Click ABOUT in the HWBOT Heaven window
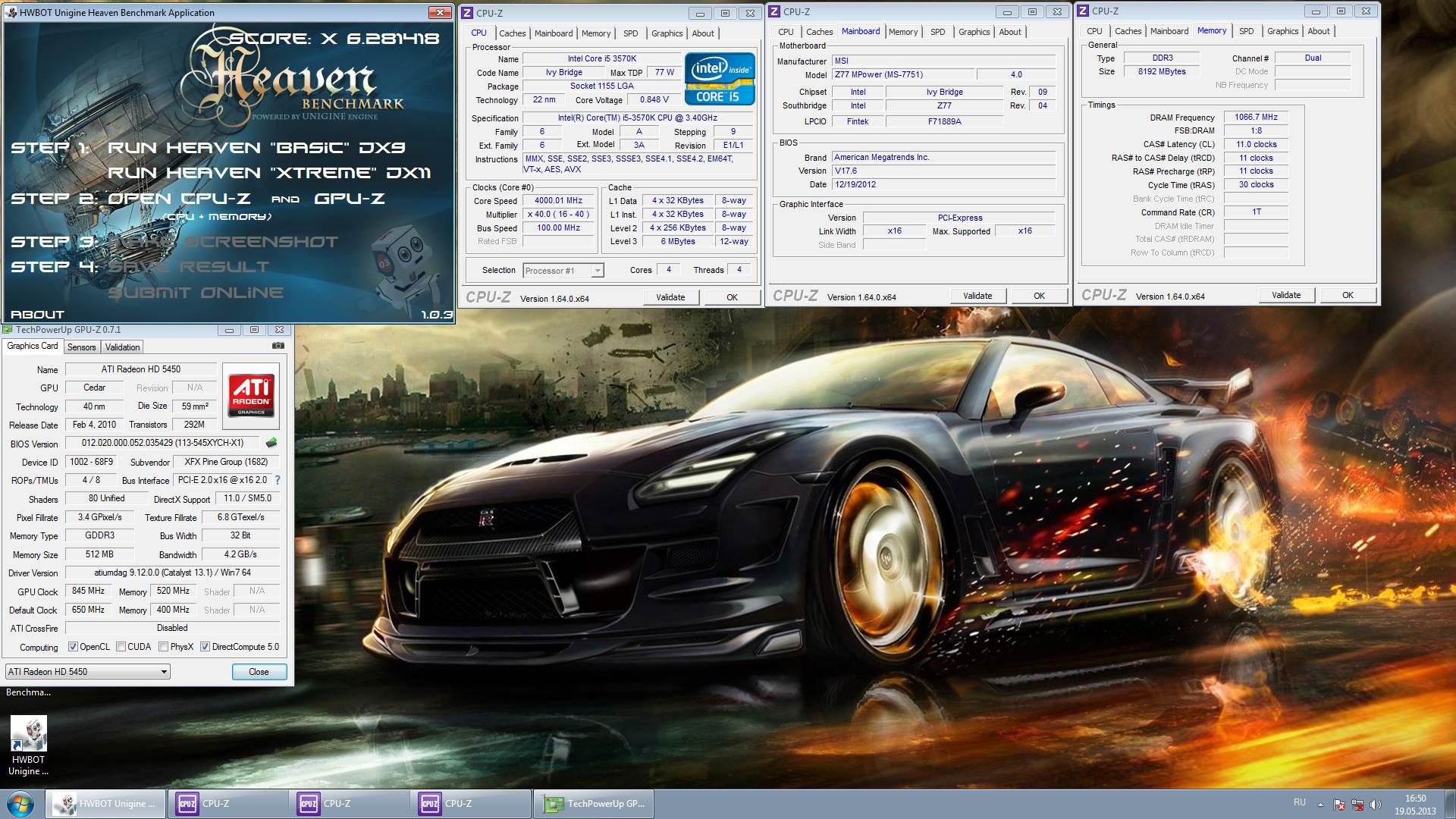 pyautogui.click(x=37, y=314)
